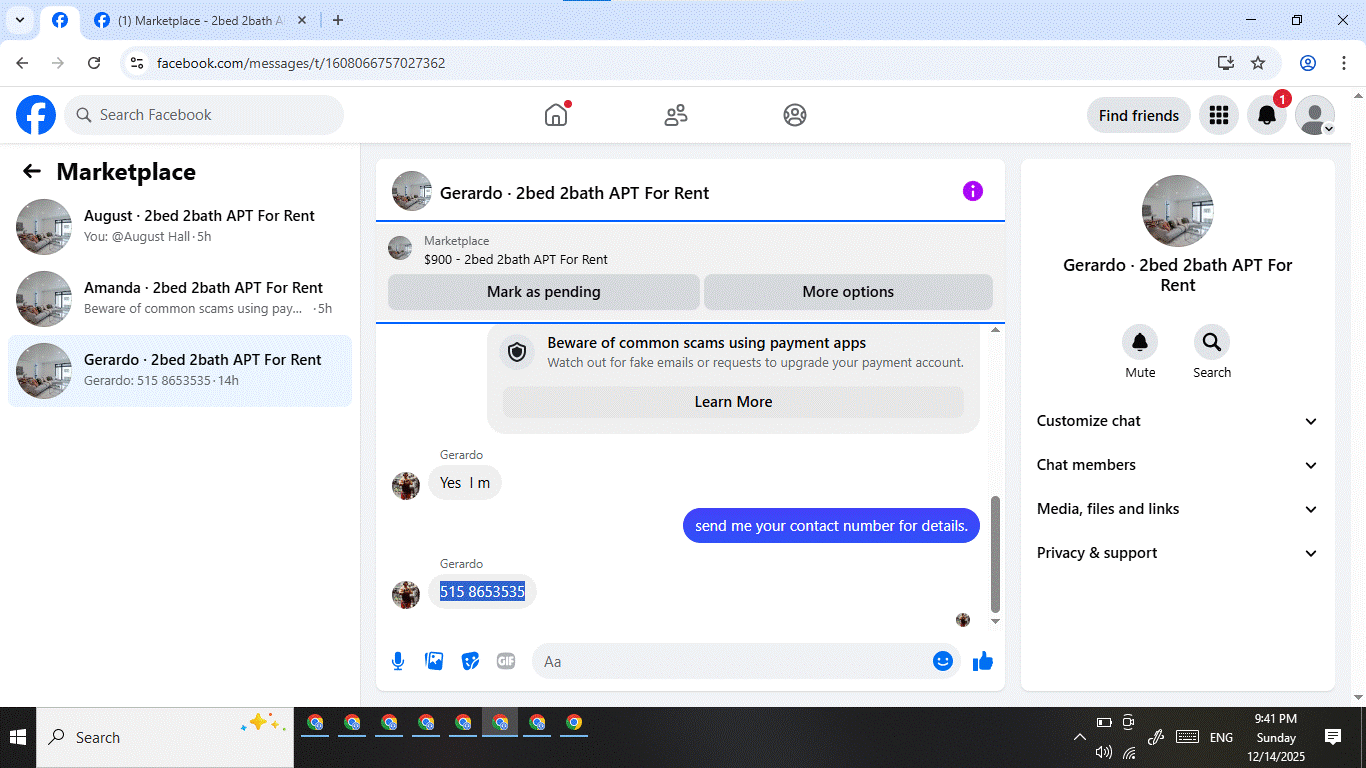
Task: Click the chat header title Gerardo
Action: [575, 193]
